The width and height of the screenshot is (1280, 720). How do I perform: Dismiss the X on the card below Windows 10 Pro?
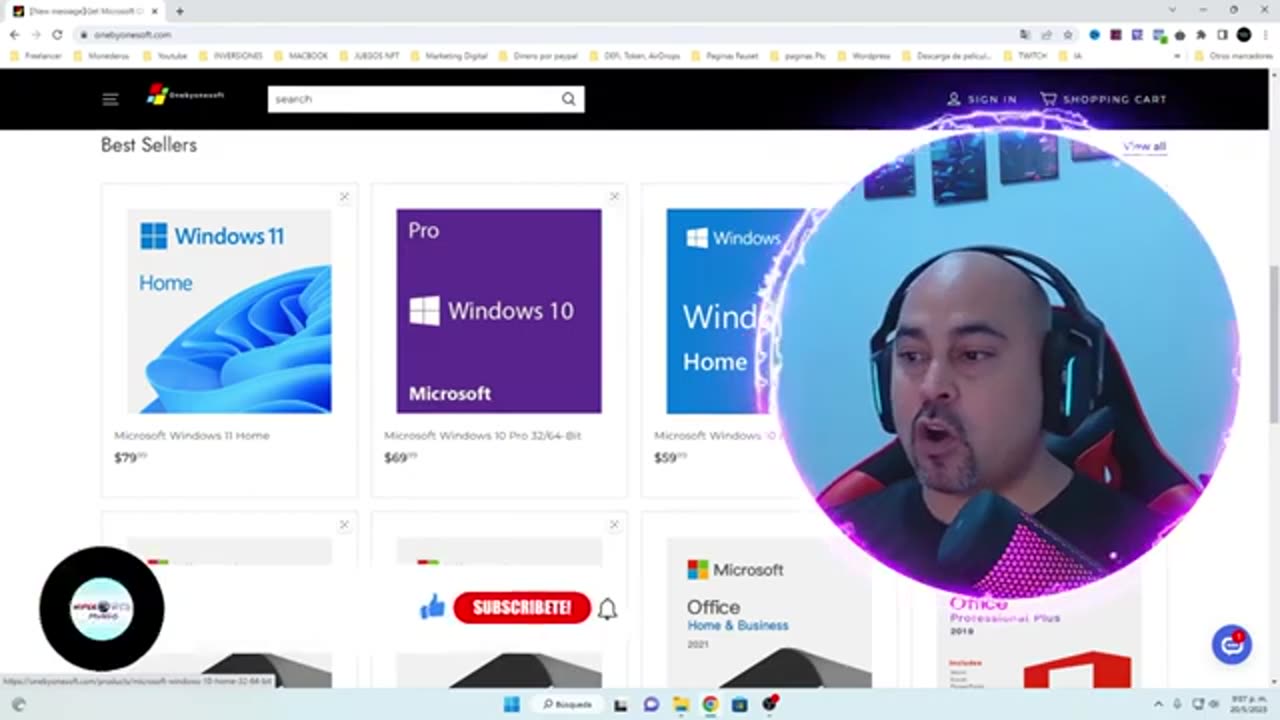pos(614,525)
